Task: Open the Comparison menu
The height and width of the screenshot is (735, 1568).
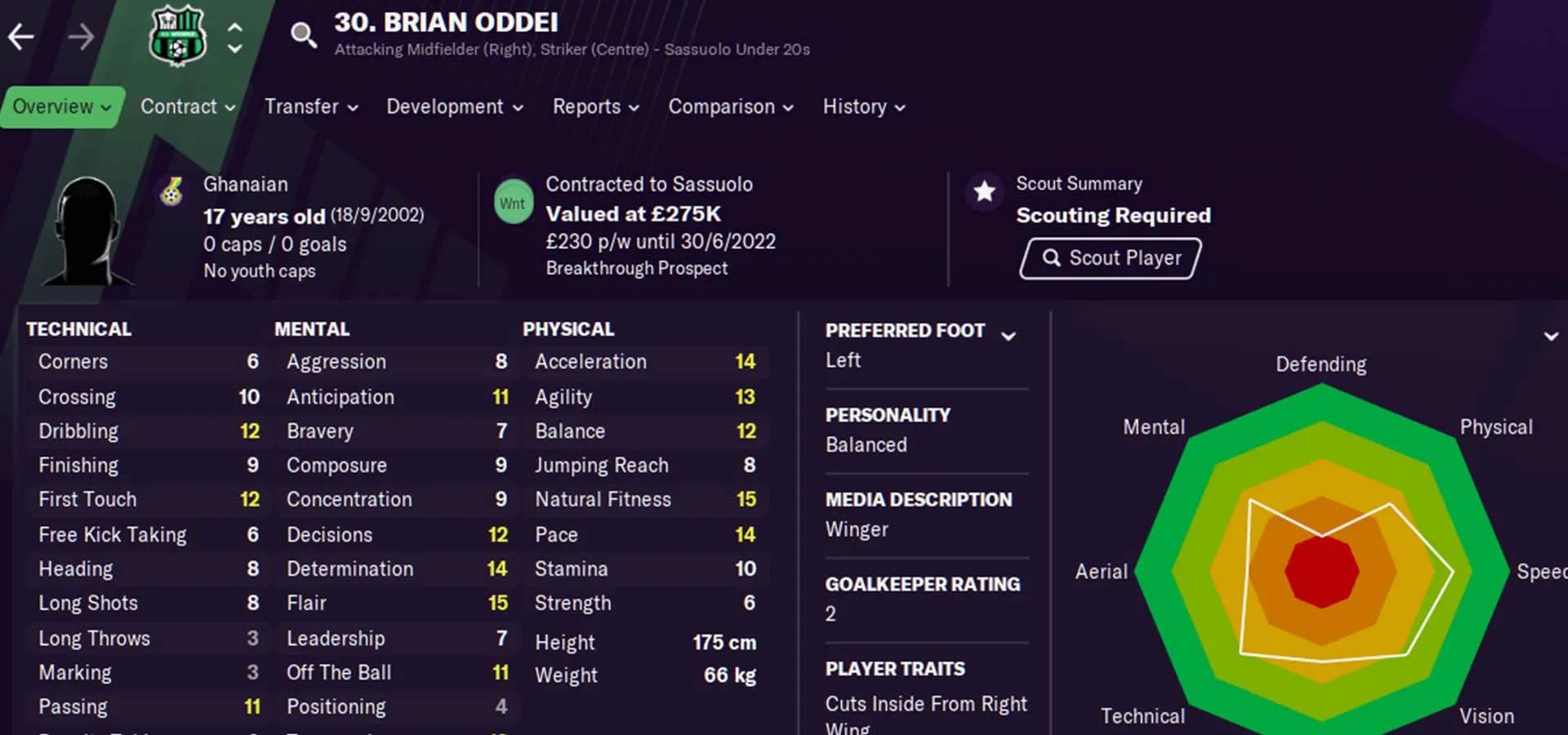Action: pyautogui.click(x=730, y=107)
